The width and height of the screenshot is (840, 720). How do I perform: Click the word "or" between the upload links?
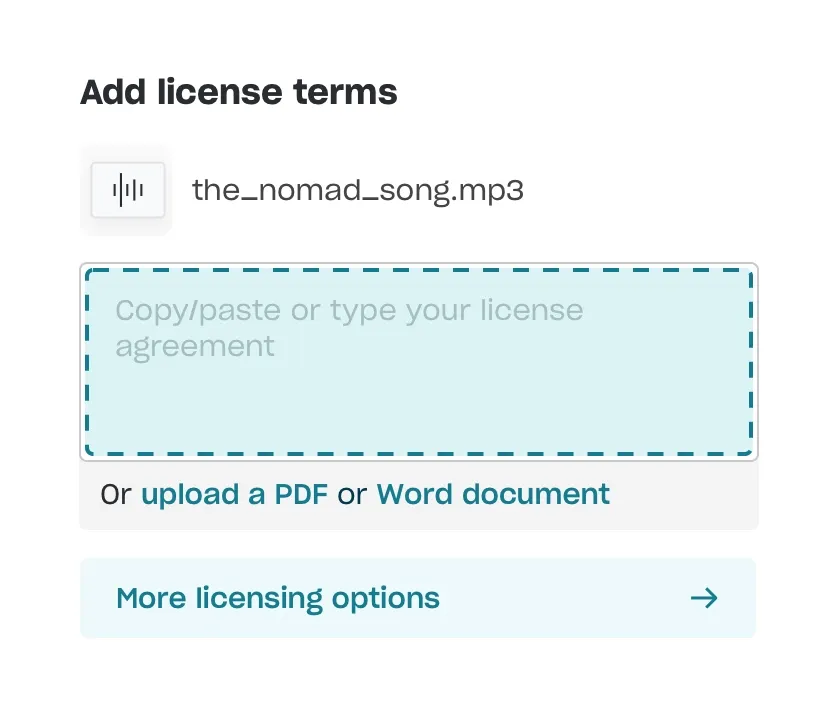coord(352,494)
